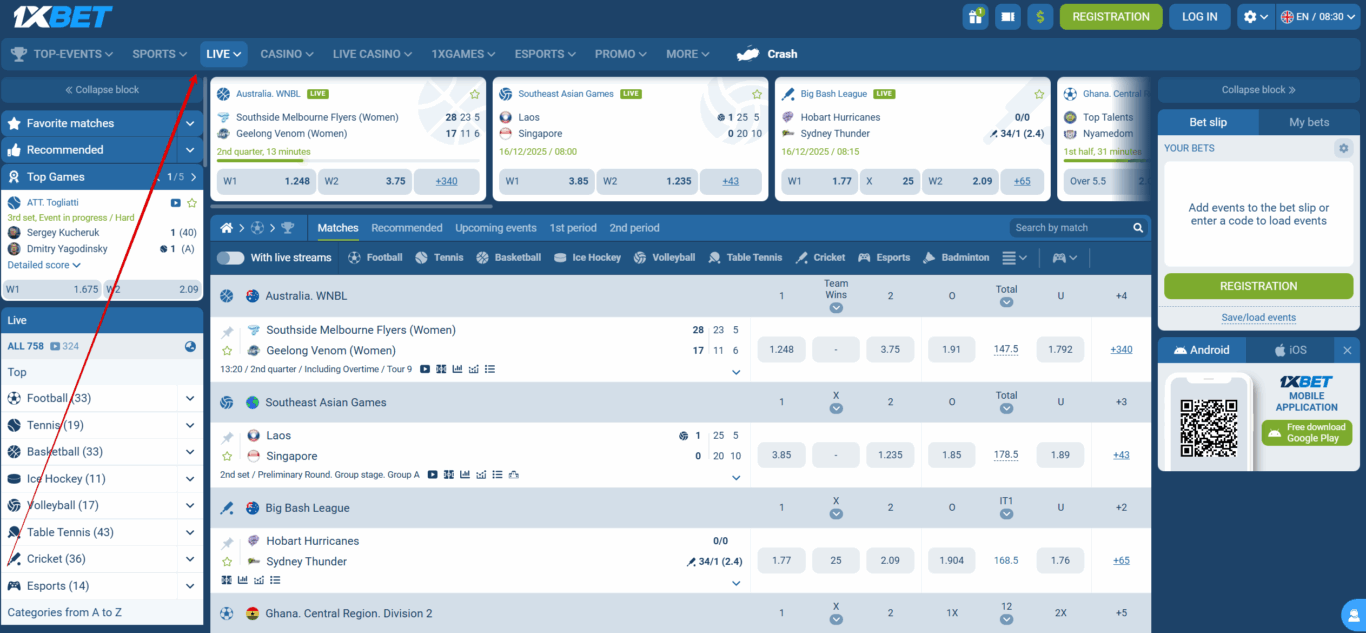Favorite the Australia WNBL card star

tap(475, 94)
